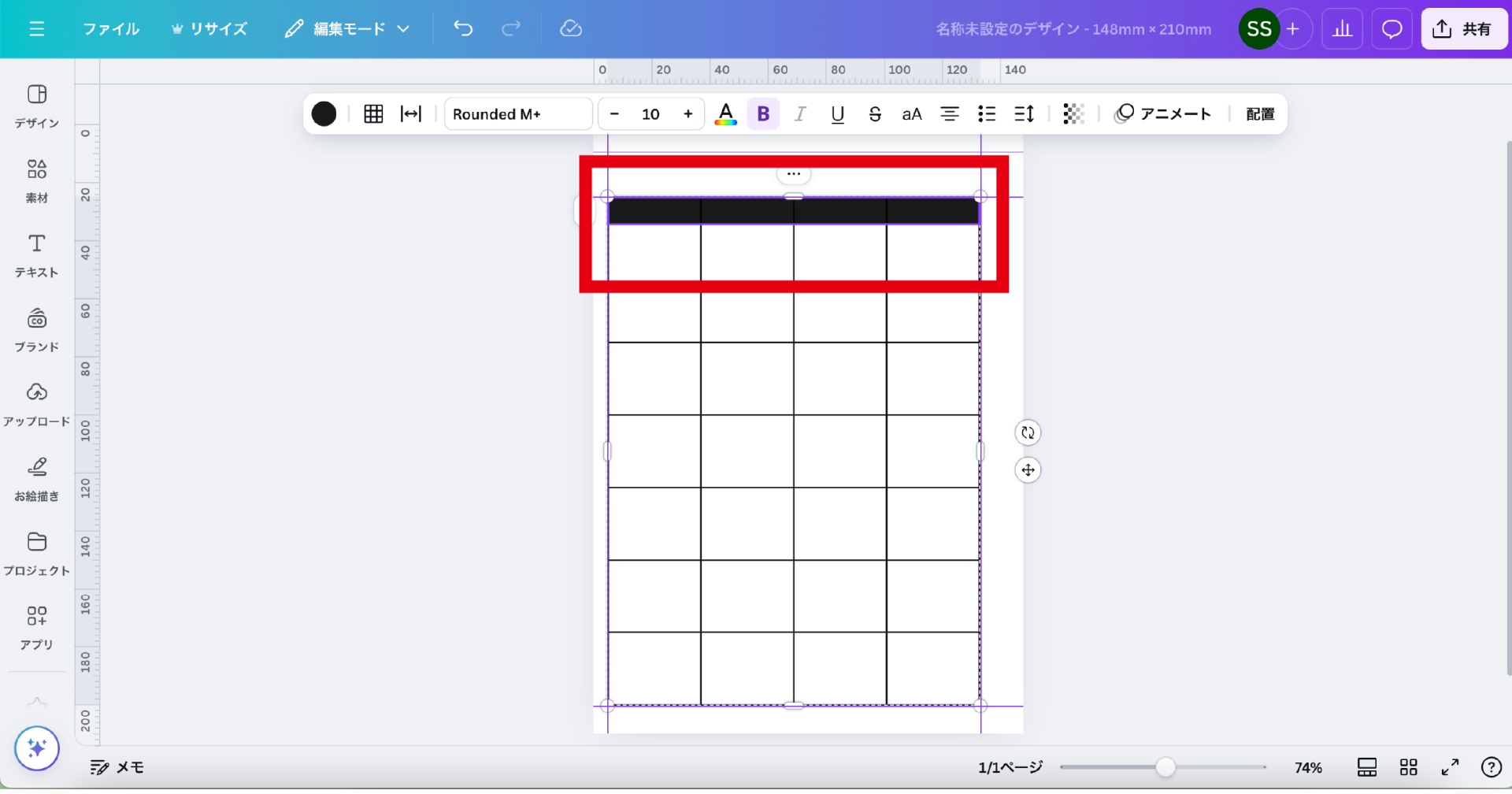This screenshot has width=1512, height=794.
Task: Open the table borders grid icon
Action: click(373, 114)
